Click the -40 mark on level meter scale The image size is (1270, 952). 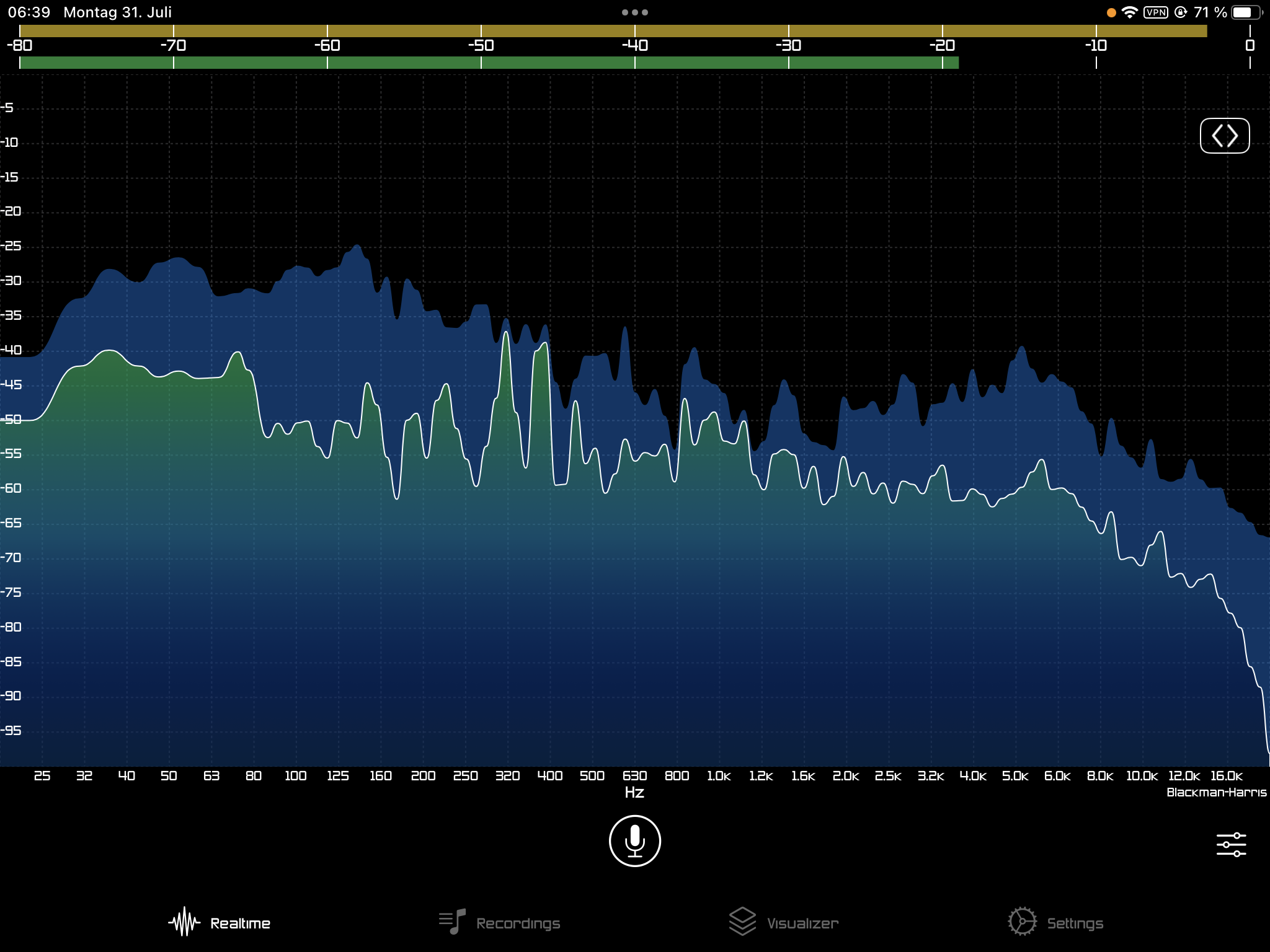pyautogui.click(x=635, y=45)
